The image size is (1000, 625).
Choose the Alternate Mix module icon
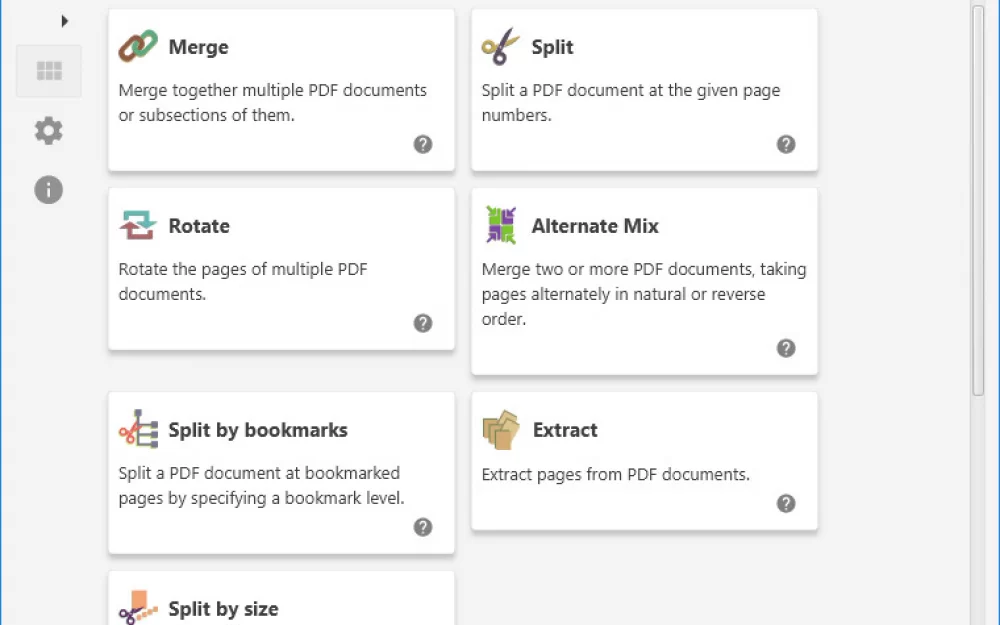coord(501,225)
